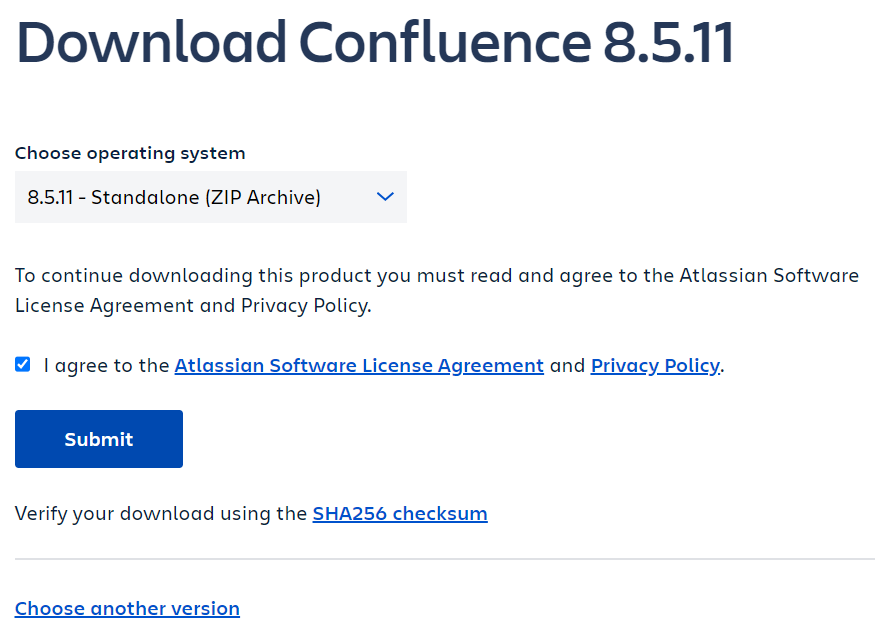Viewport: 890px width, 623px height.
Task: Click 'Choose another version' link
Action: 127,608
